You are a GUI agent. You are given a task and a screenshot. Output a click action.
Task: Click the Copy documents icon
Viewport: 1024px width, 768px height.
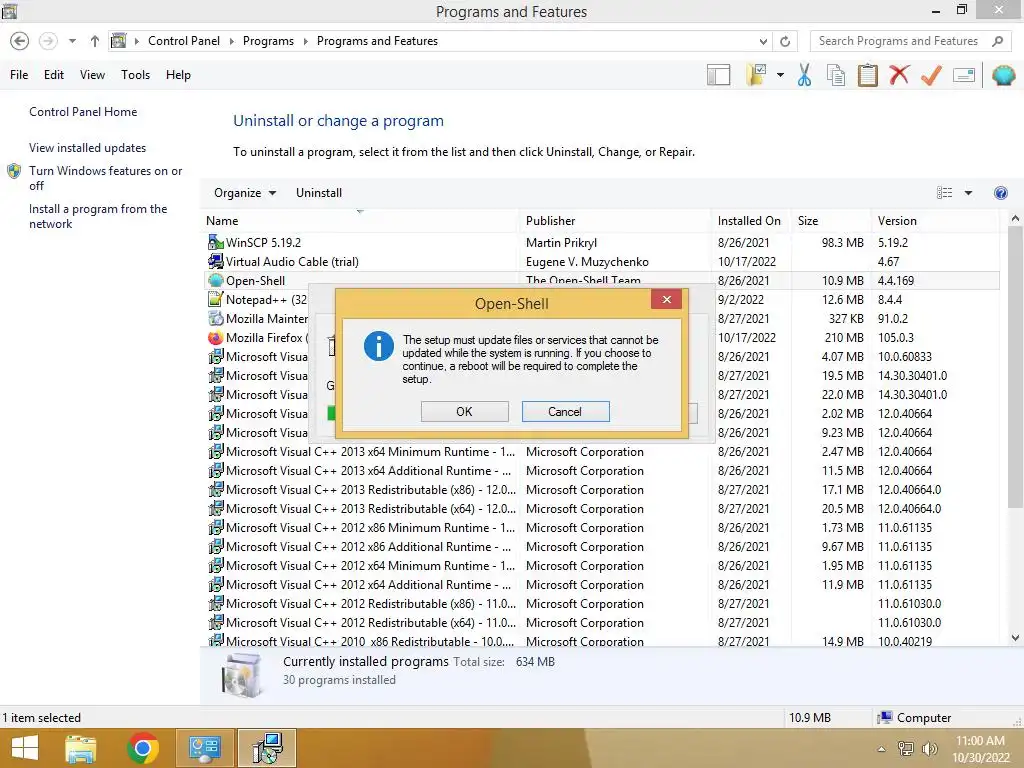(x=835, y=75)
